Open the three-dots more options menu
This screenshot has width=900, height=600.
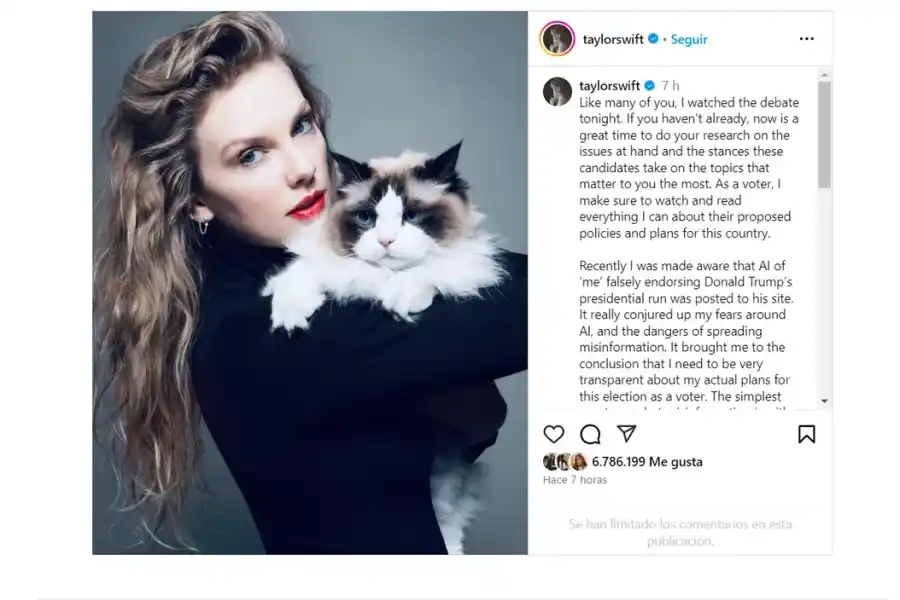click(x=806, y=38)
